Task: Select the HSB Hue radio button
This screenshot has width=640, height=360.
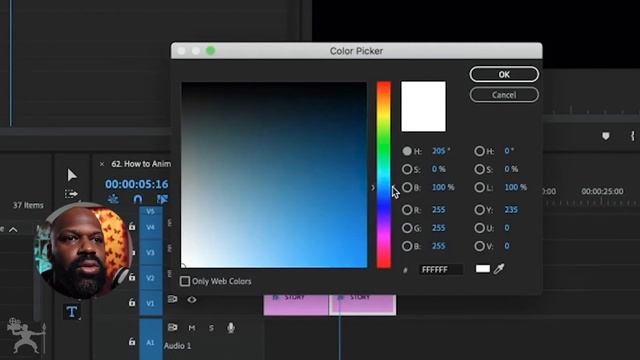Action: [407, 151]
